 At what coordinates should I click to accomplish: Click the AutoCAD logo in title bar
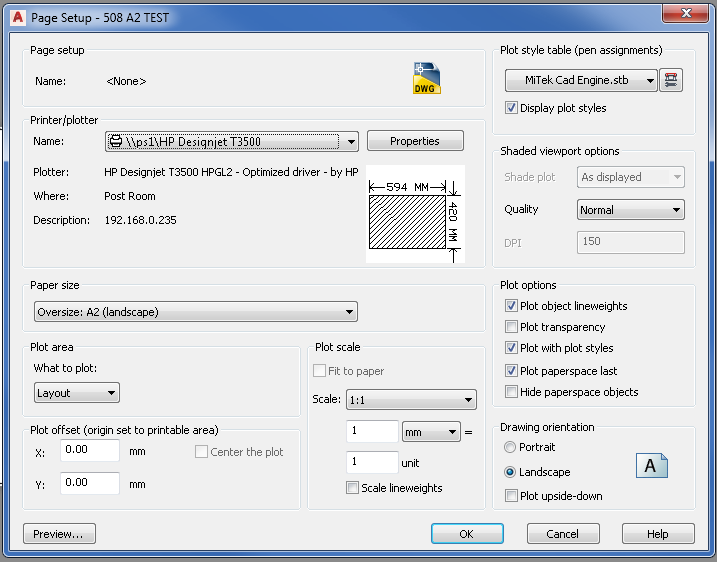click(18, 18)
